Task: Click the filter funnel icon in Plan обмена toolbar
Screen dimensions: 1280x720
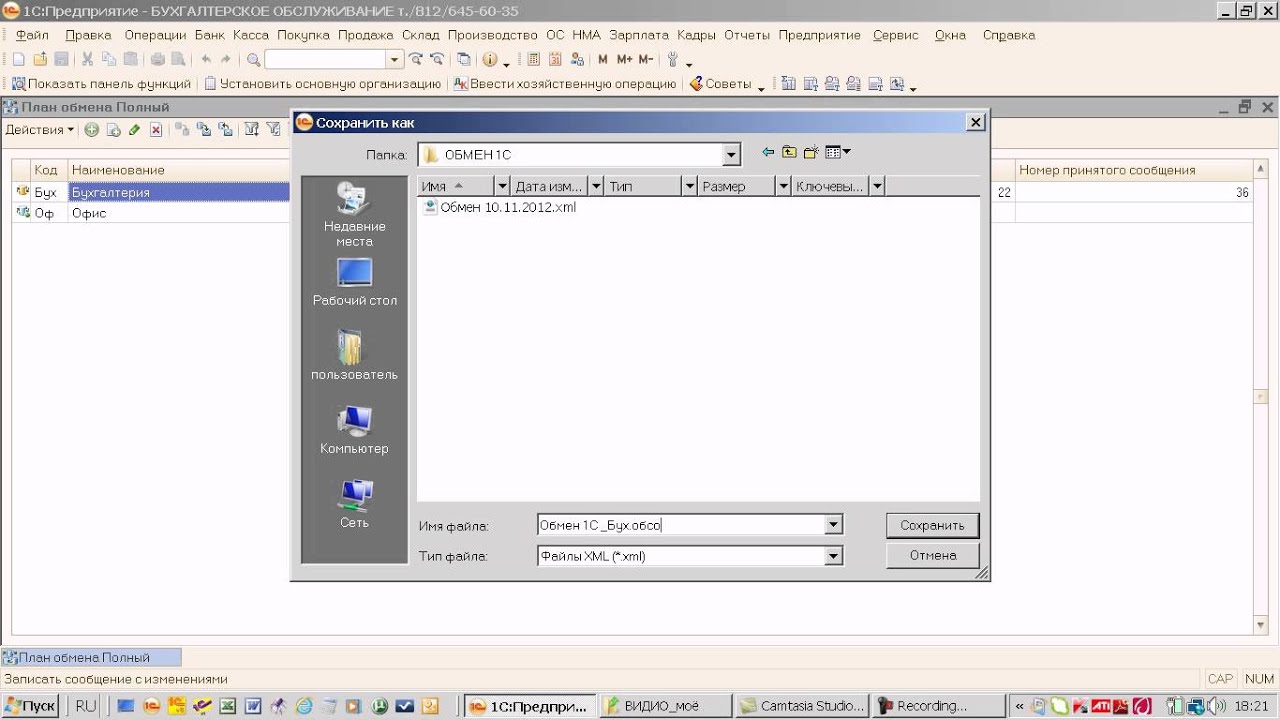Action: (251, 129)
